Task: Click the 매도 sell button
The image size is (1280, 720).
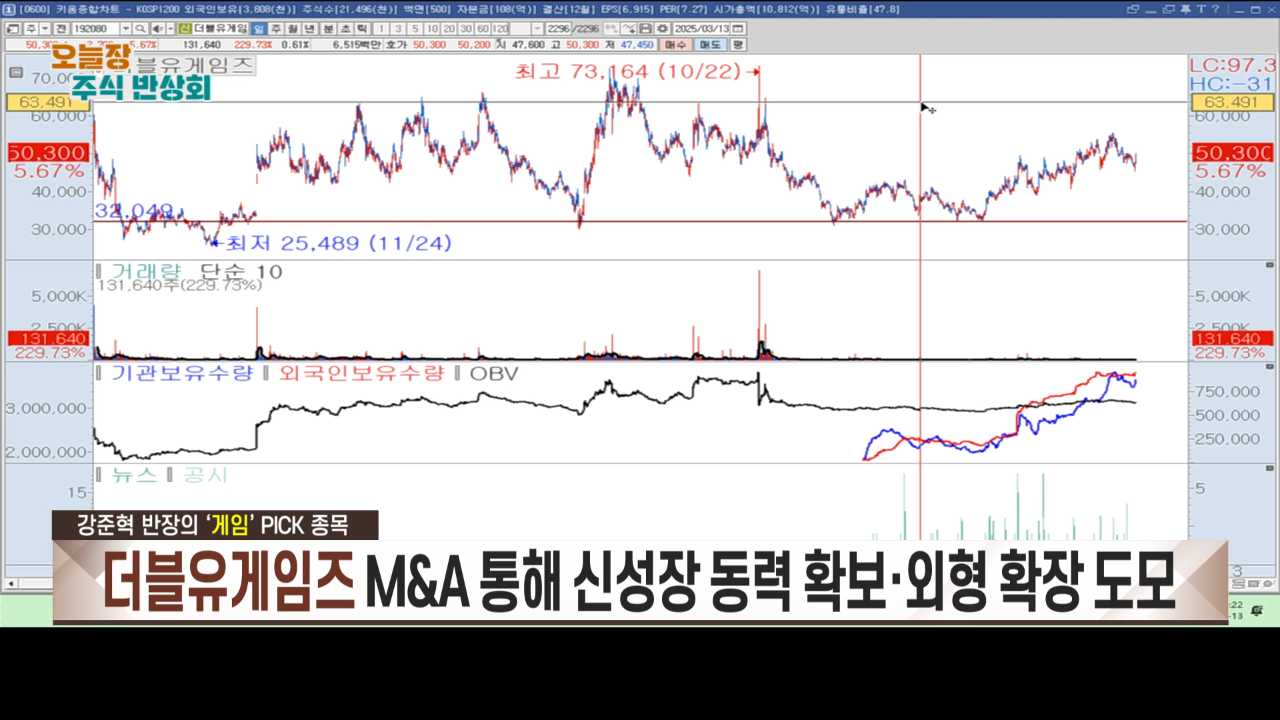Action: 710,45
